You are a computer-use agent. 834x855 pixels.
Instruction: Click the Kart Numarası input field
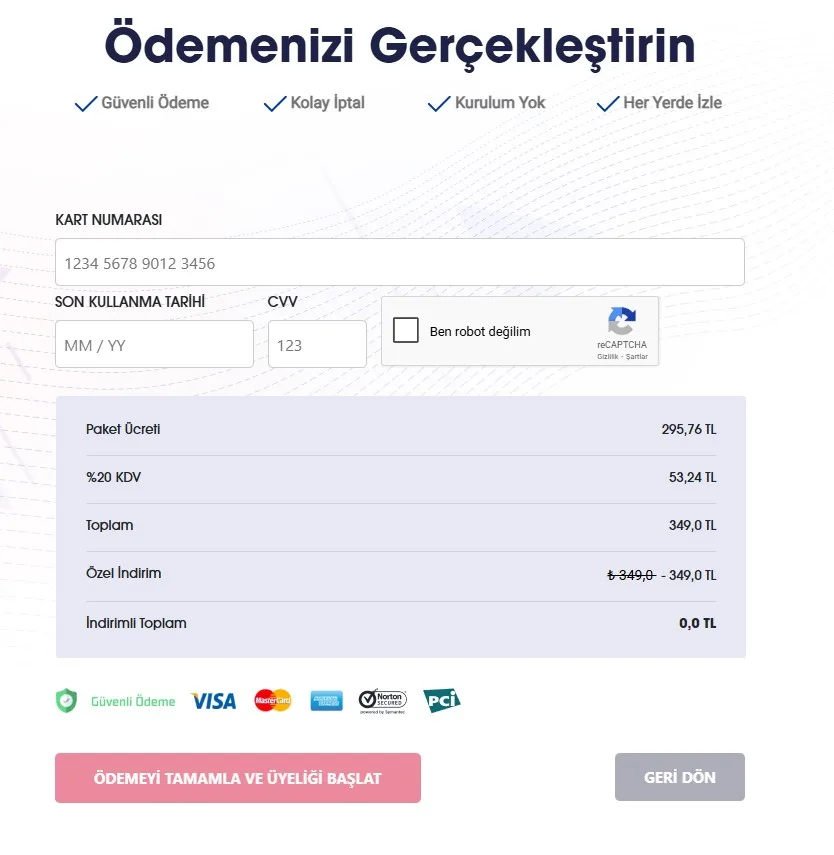pos(399,263)
